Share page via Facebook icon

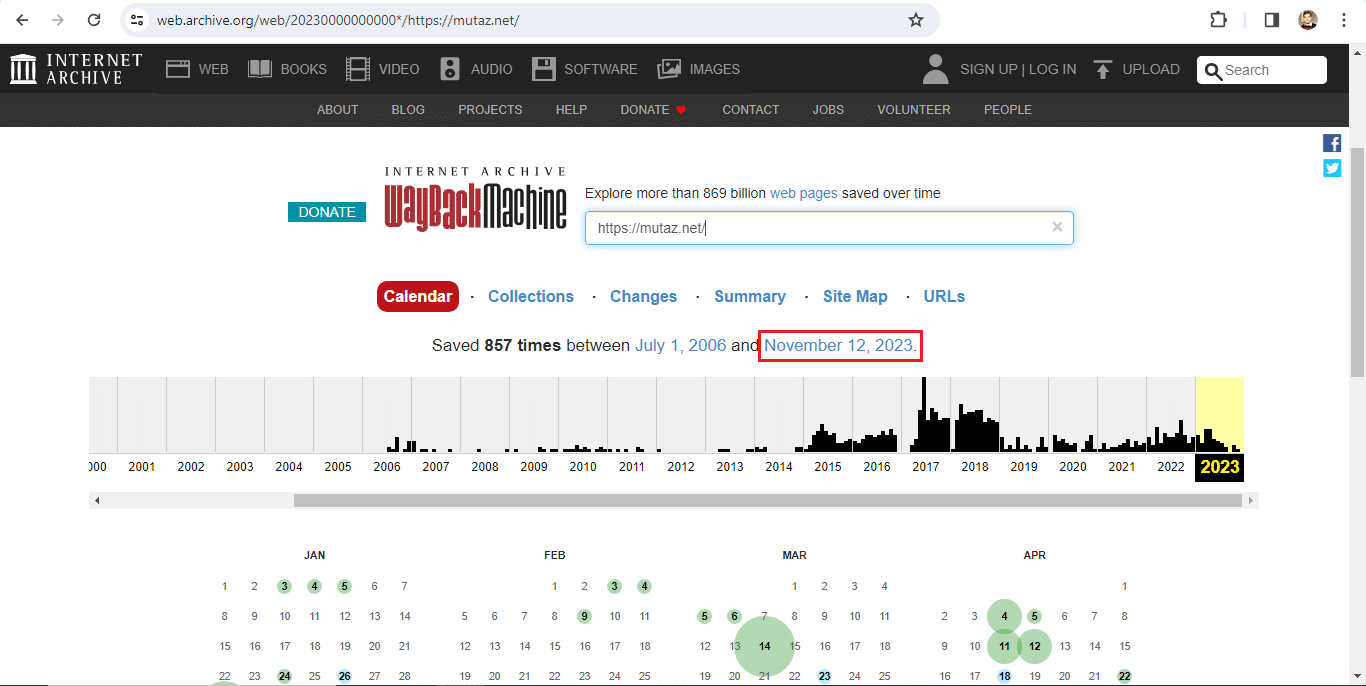(x=1332, y=143)
